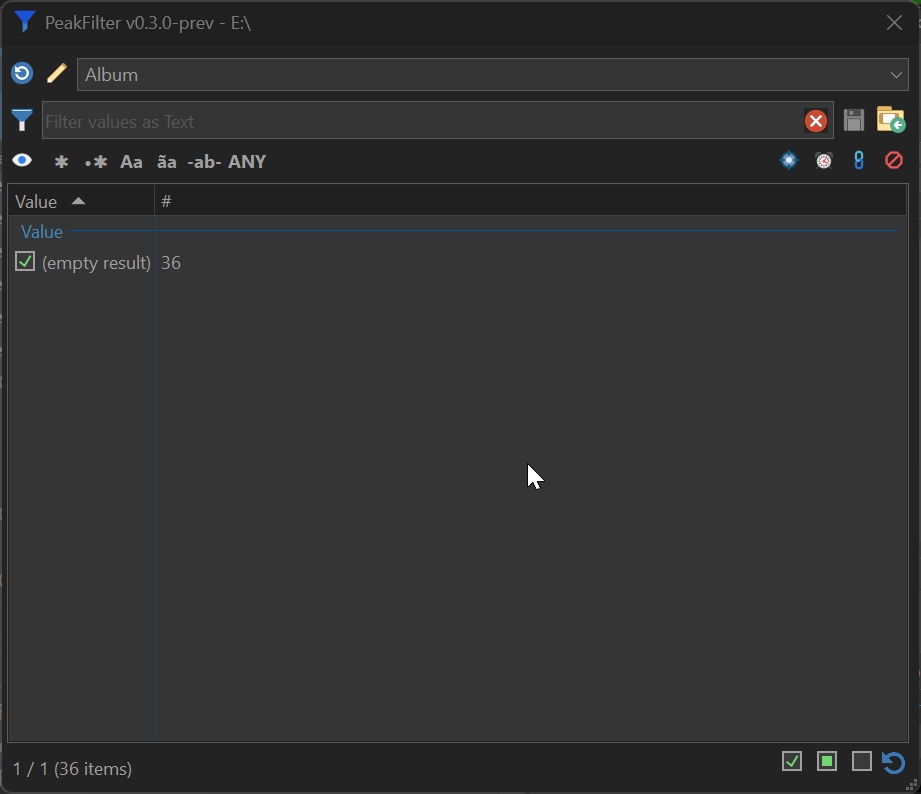Toggle the eye visibility icon
Image resolution: width=921 pixels, height=794 pixels.
(22, 161)
